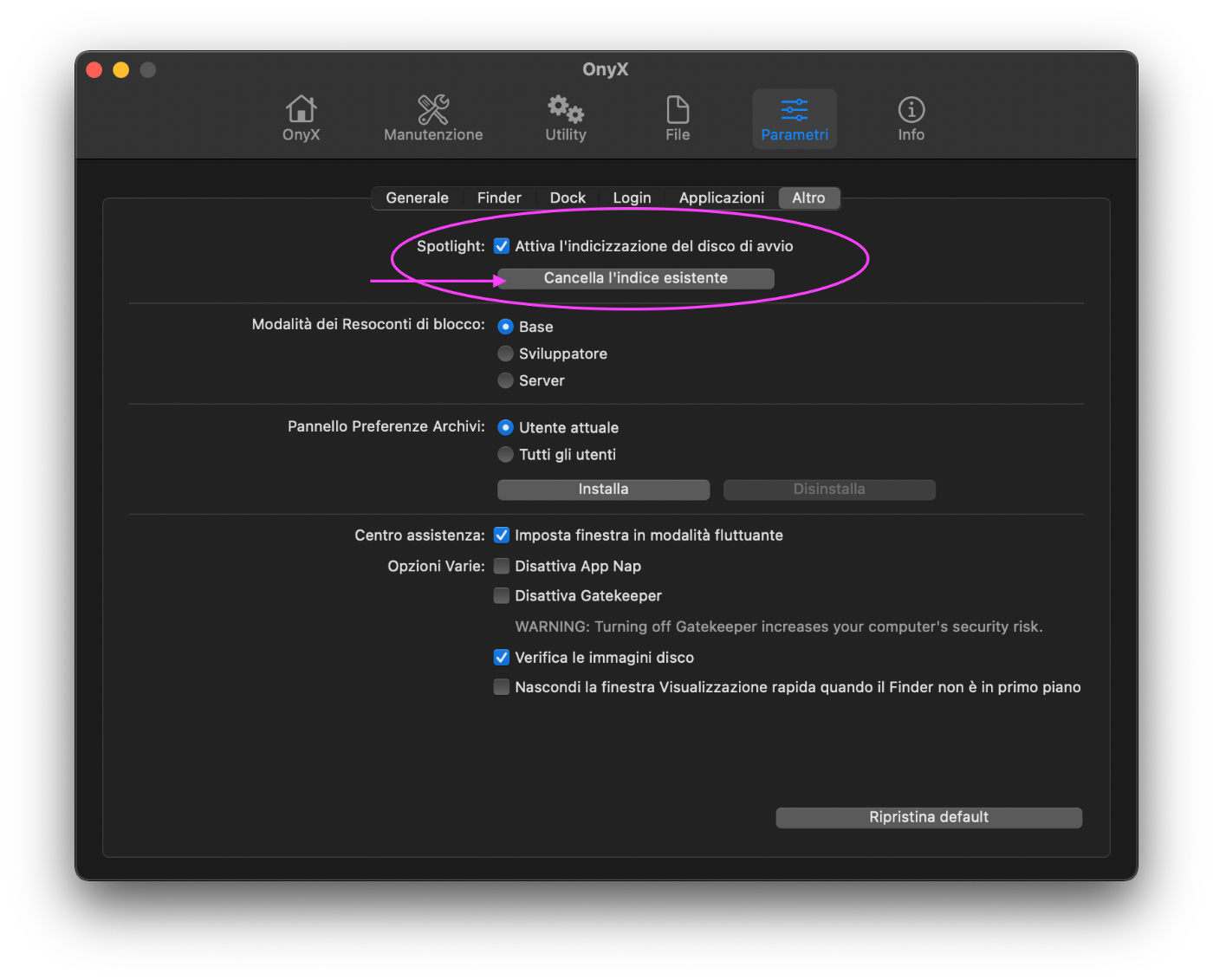Click Pannello Preferenze Archivi label

click(x=386, y=426)
